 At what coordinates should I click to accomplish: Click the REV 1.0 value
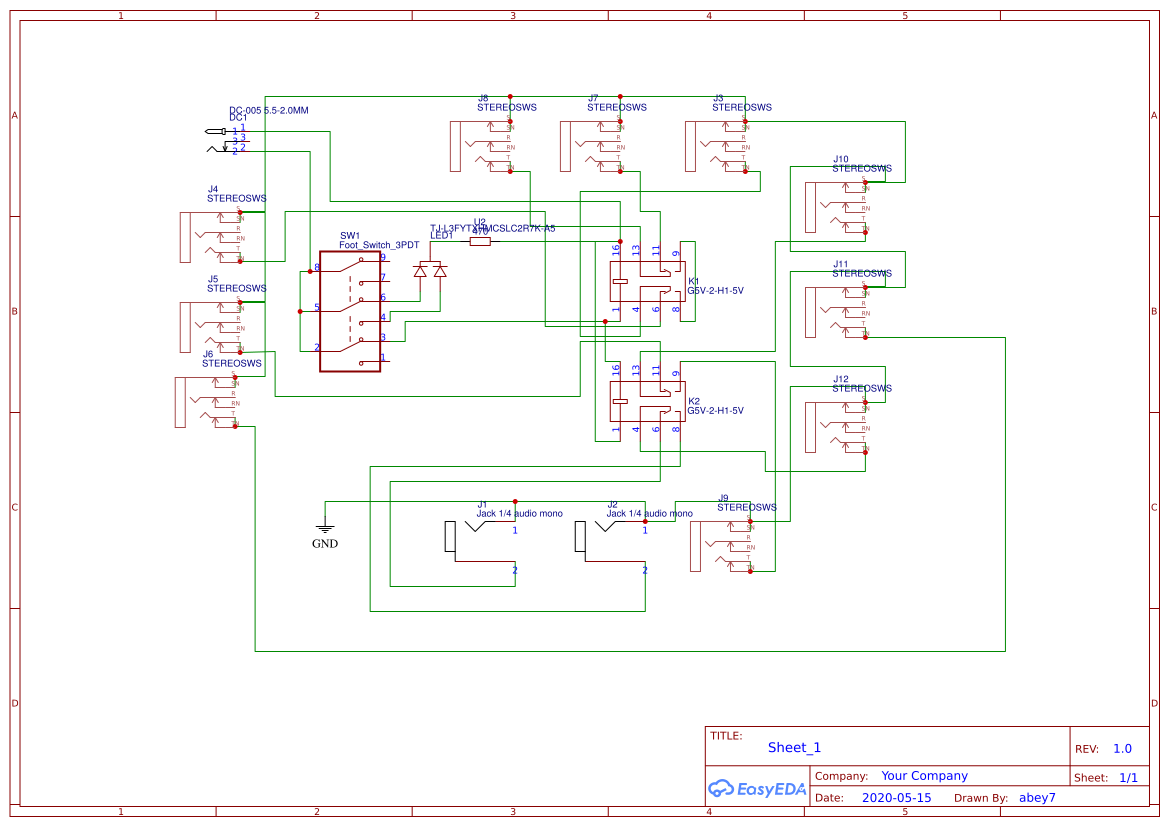click(x=1120, y=748)
